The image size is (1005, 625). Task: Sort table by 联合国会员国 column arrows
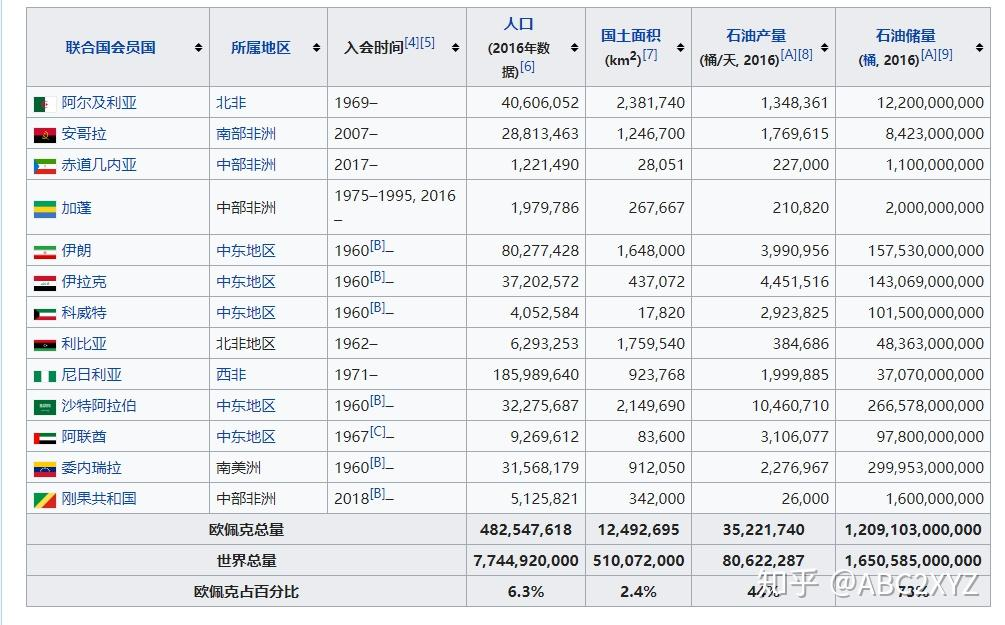click(199, 47)
